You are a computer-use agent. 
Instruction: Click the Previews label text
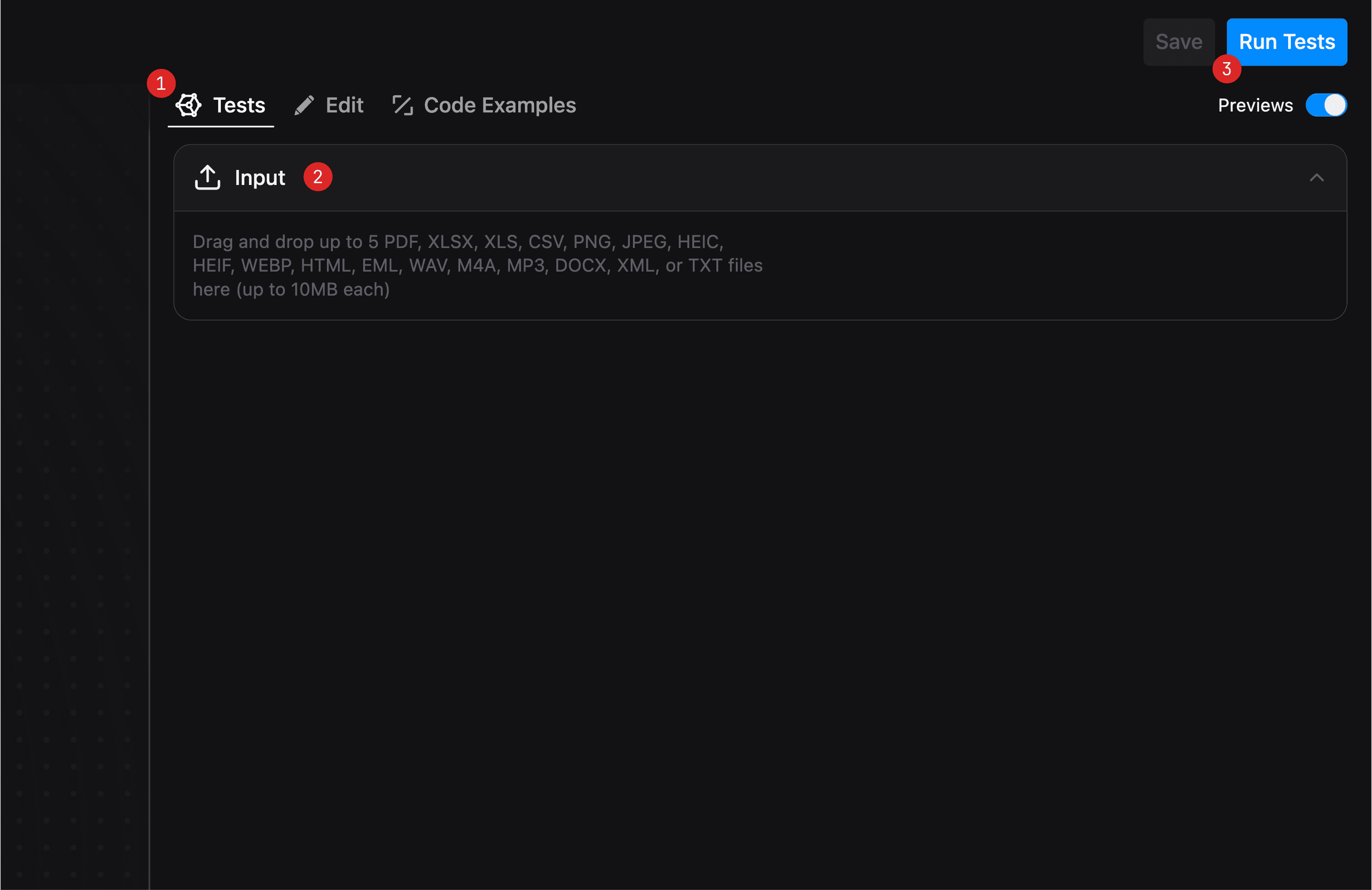[1255, 105]
